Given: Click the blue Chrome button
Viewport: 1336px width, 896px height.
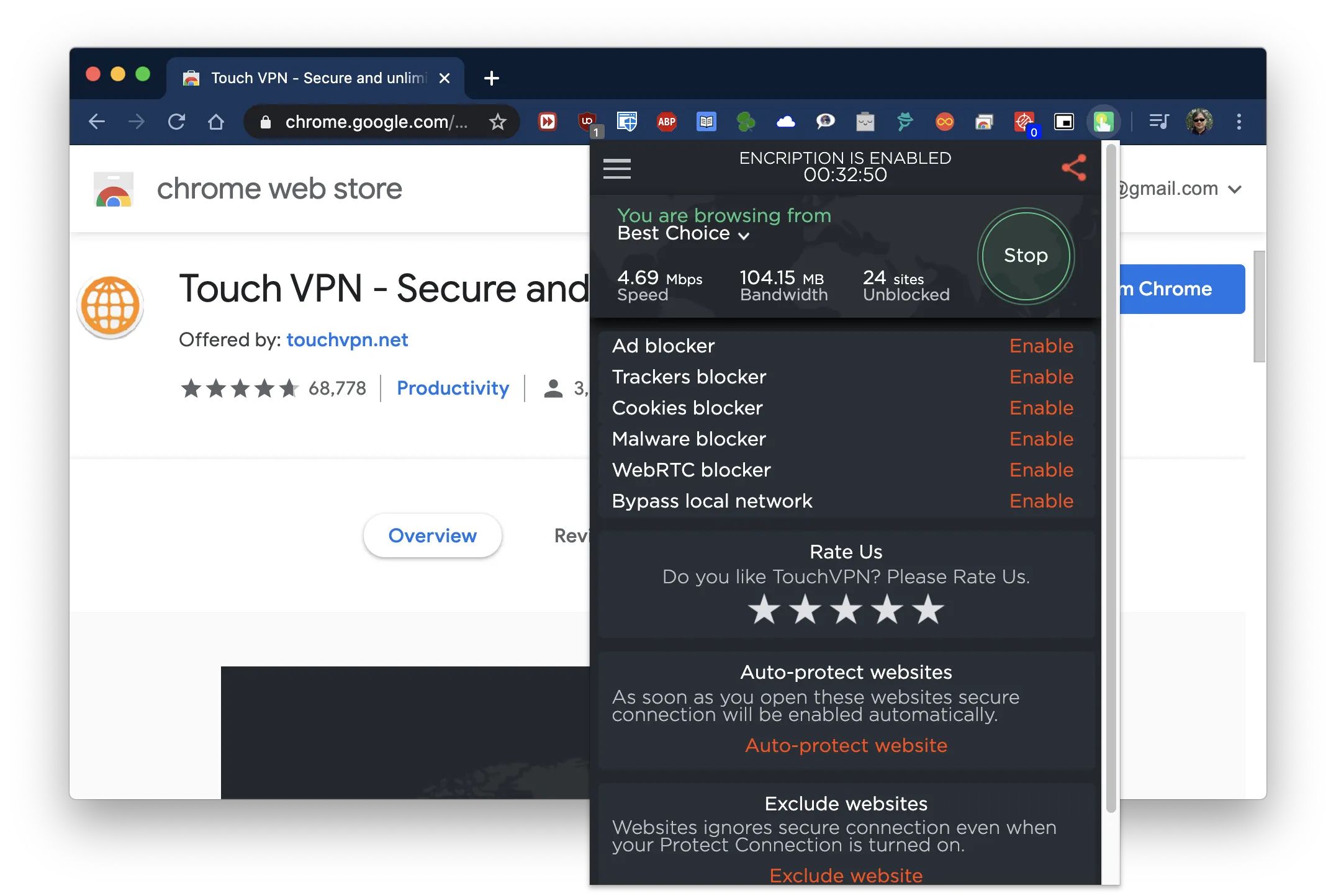Looking at the screenshot, I should (1181, 289).
